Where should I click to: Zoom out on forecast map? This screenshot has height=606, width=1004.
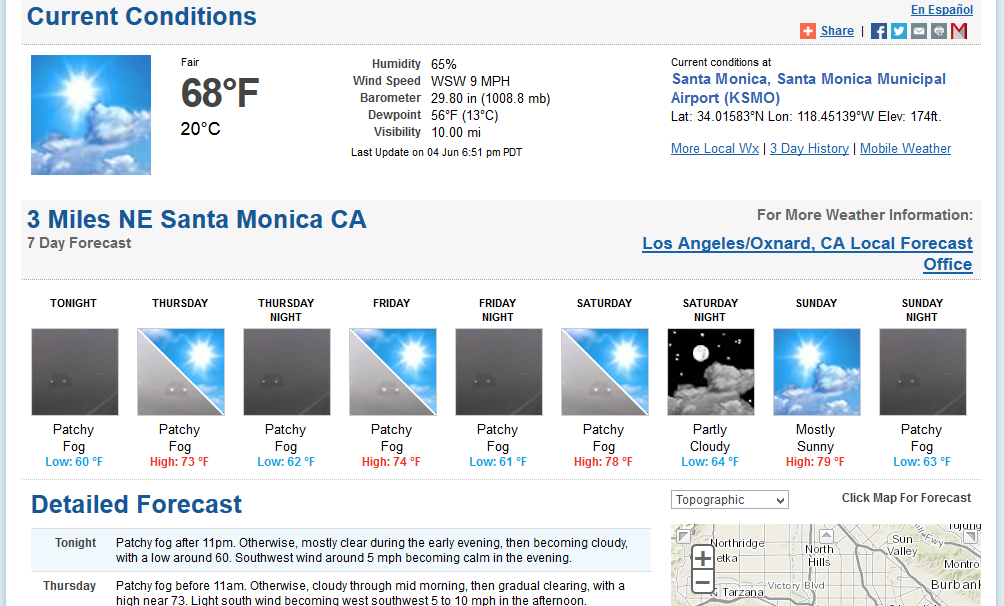pos(702,582)
